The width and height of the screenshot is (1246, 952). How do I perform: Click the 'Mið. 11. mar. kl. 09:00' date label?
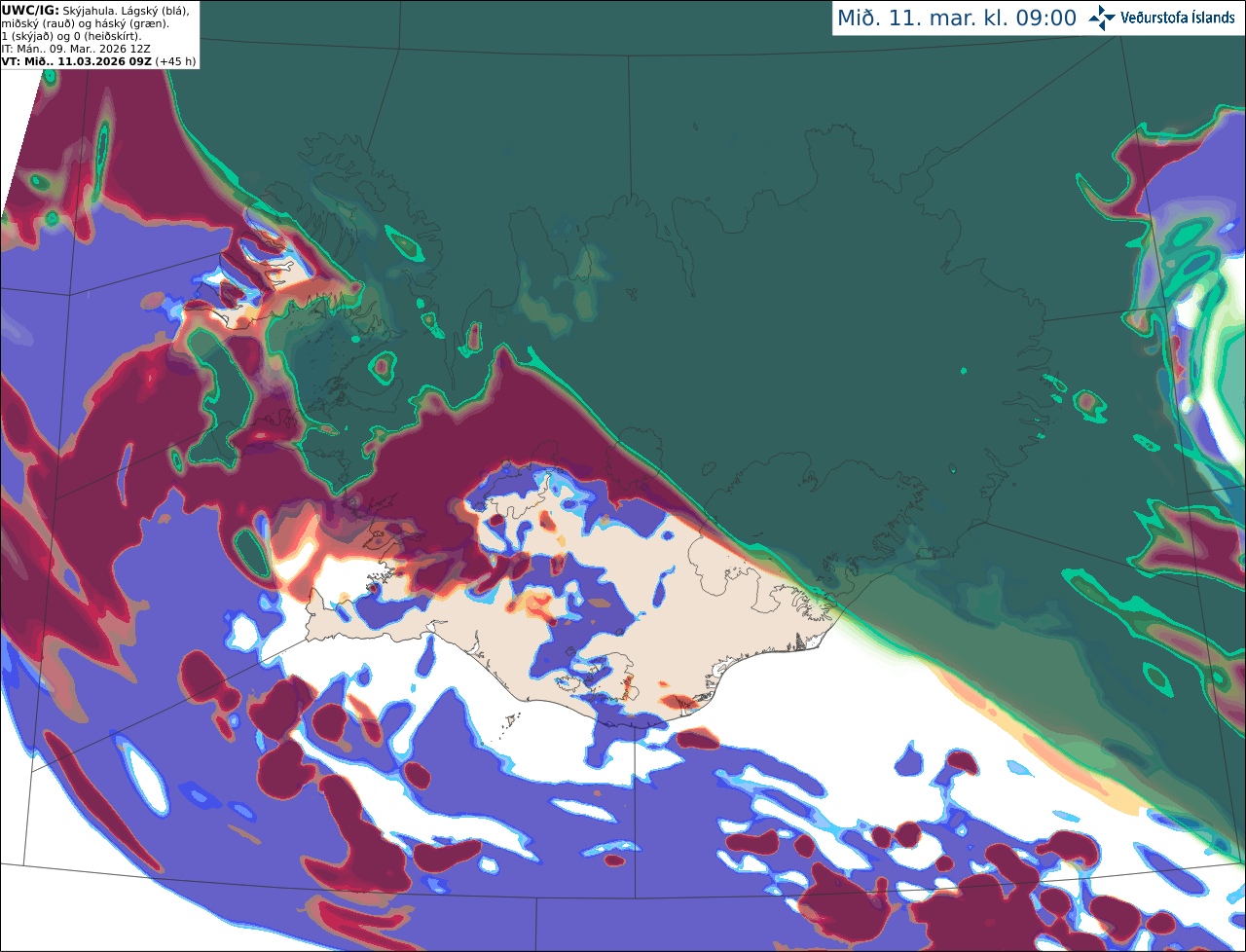(957, 18)
